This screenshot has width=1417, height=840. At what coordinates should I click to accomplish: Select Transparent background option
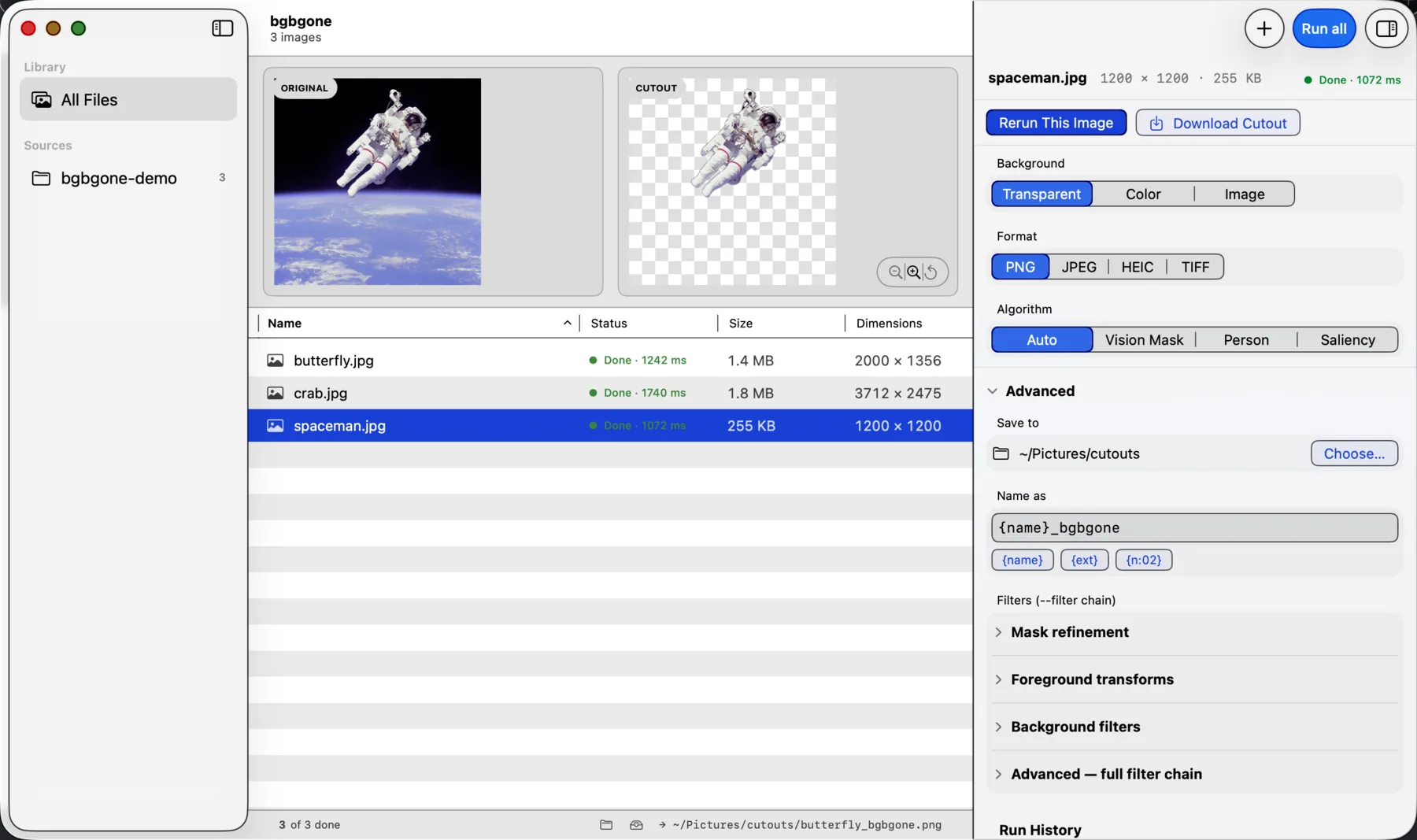click(1041, 194)
